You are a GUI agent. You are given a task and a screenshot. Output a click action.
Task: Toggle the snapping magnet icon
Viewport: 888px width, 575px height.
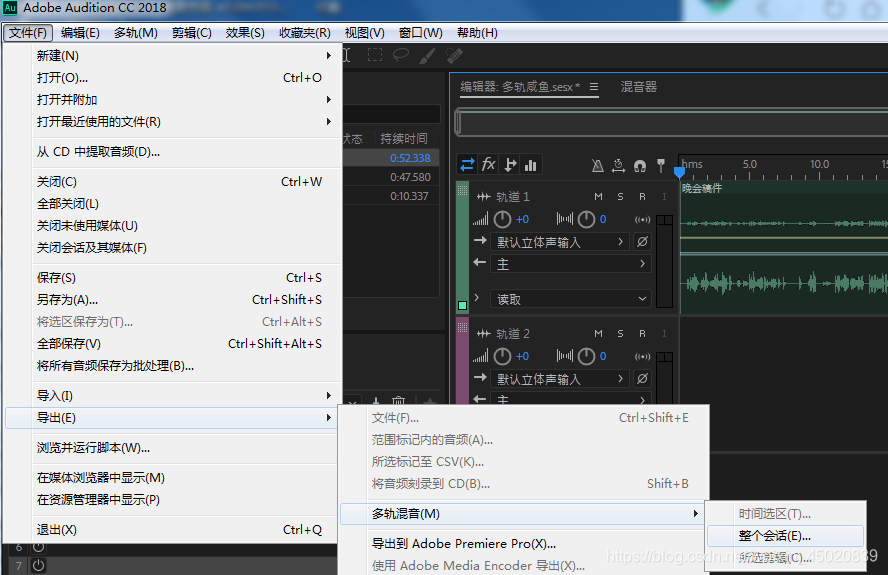640,165
